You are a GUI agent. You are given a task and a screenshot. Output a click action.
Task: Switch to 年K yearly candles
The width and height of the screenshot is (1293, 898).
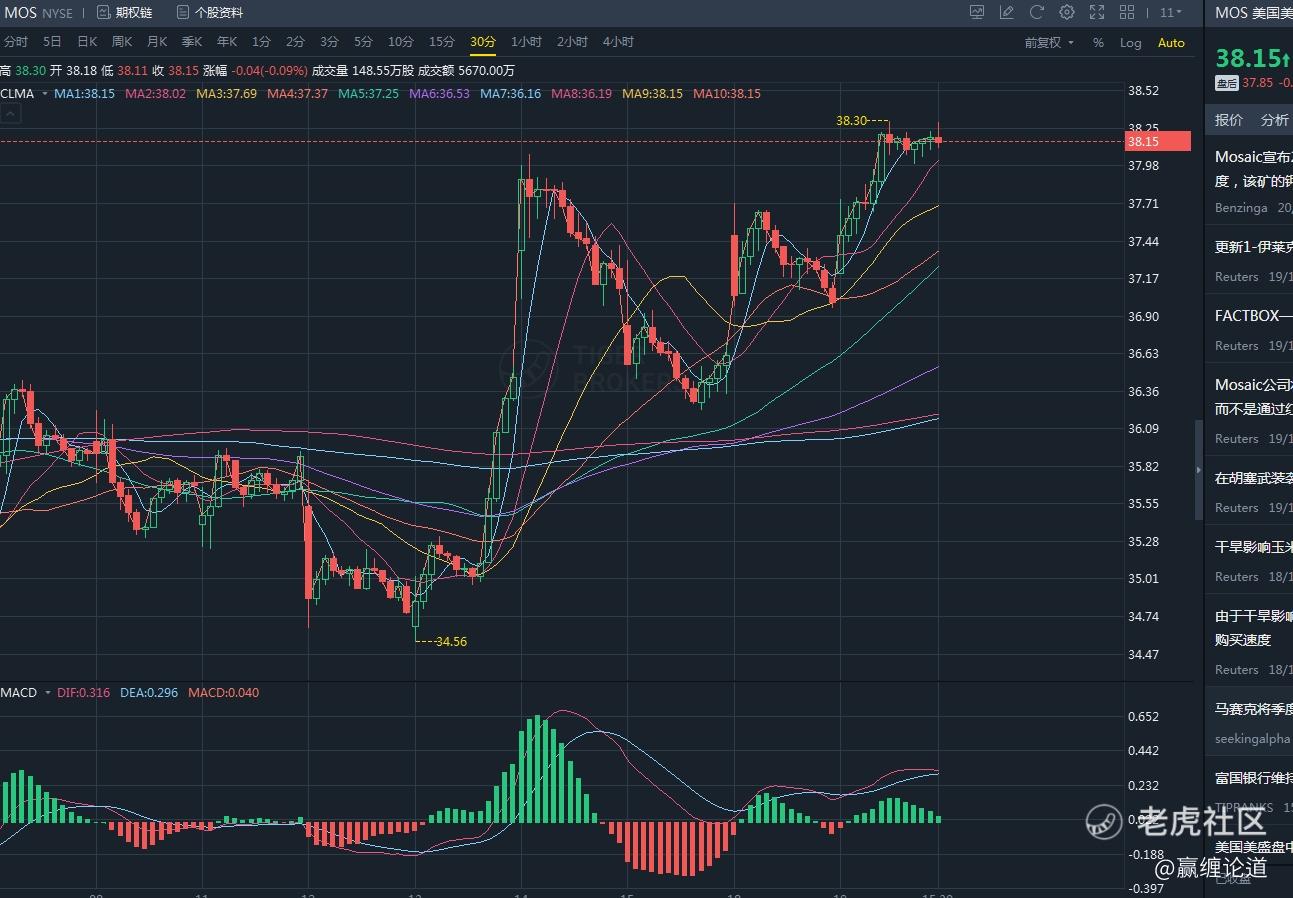coord(227,42)
